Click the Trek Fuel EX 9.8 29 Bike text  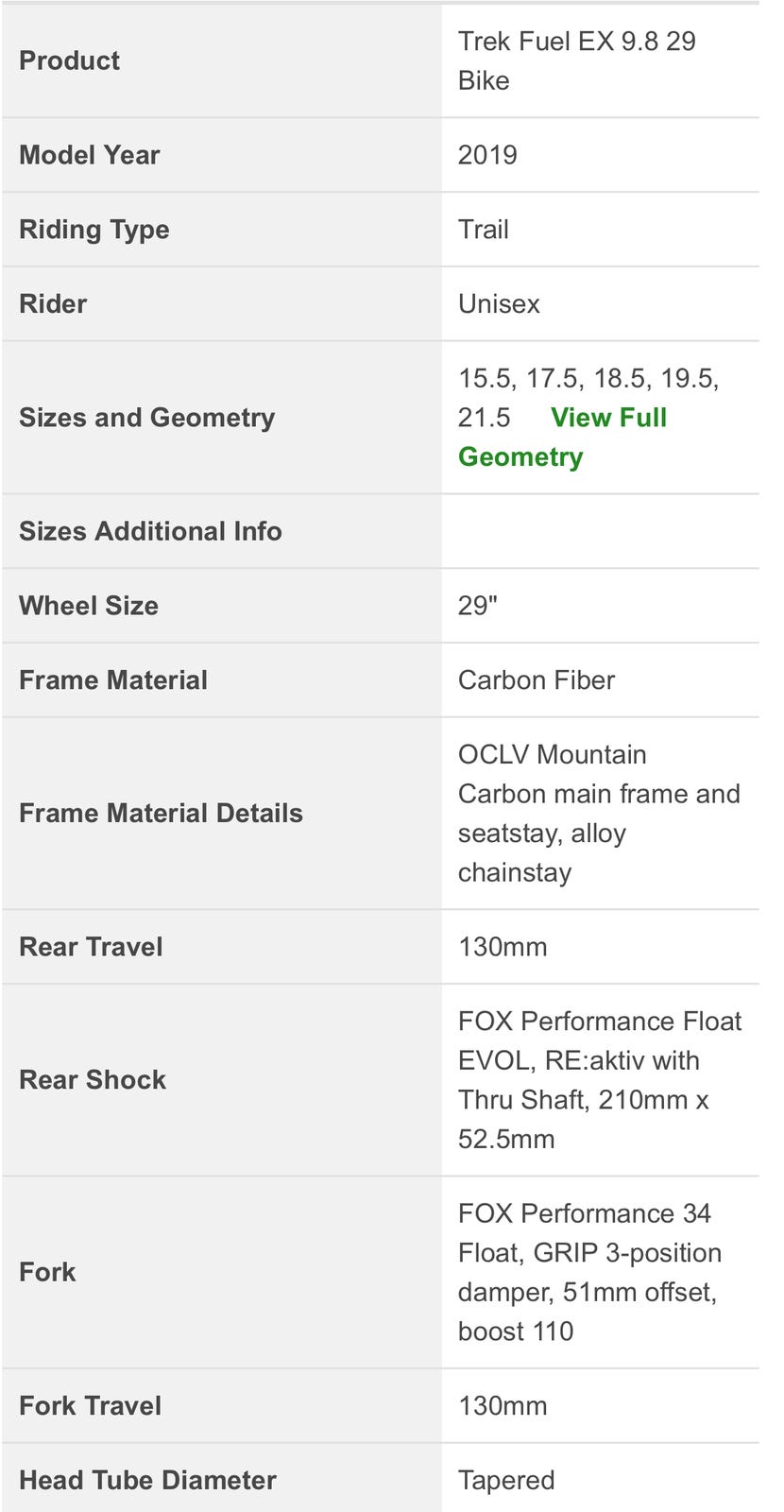[x=576, y=60]
